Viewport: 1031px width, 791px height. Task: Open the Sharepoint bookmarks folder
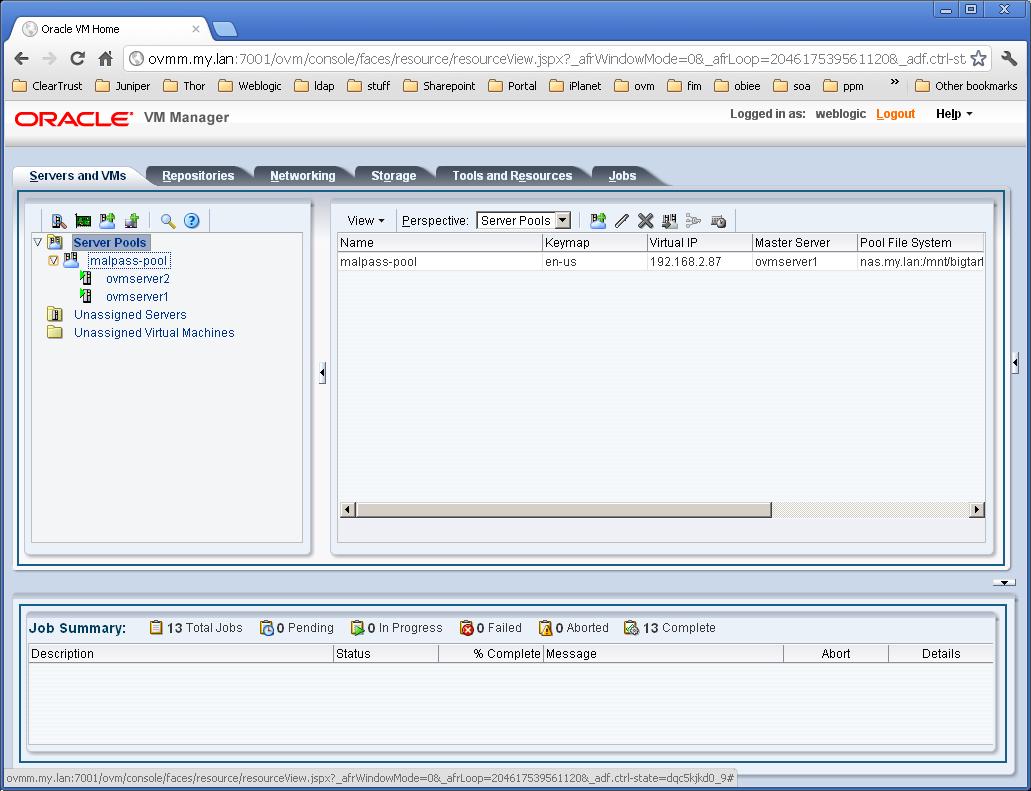click(x=439, y=86)
